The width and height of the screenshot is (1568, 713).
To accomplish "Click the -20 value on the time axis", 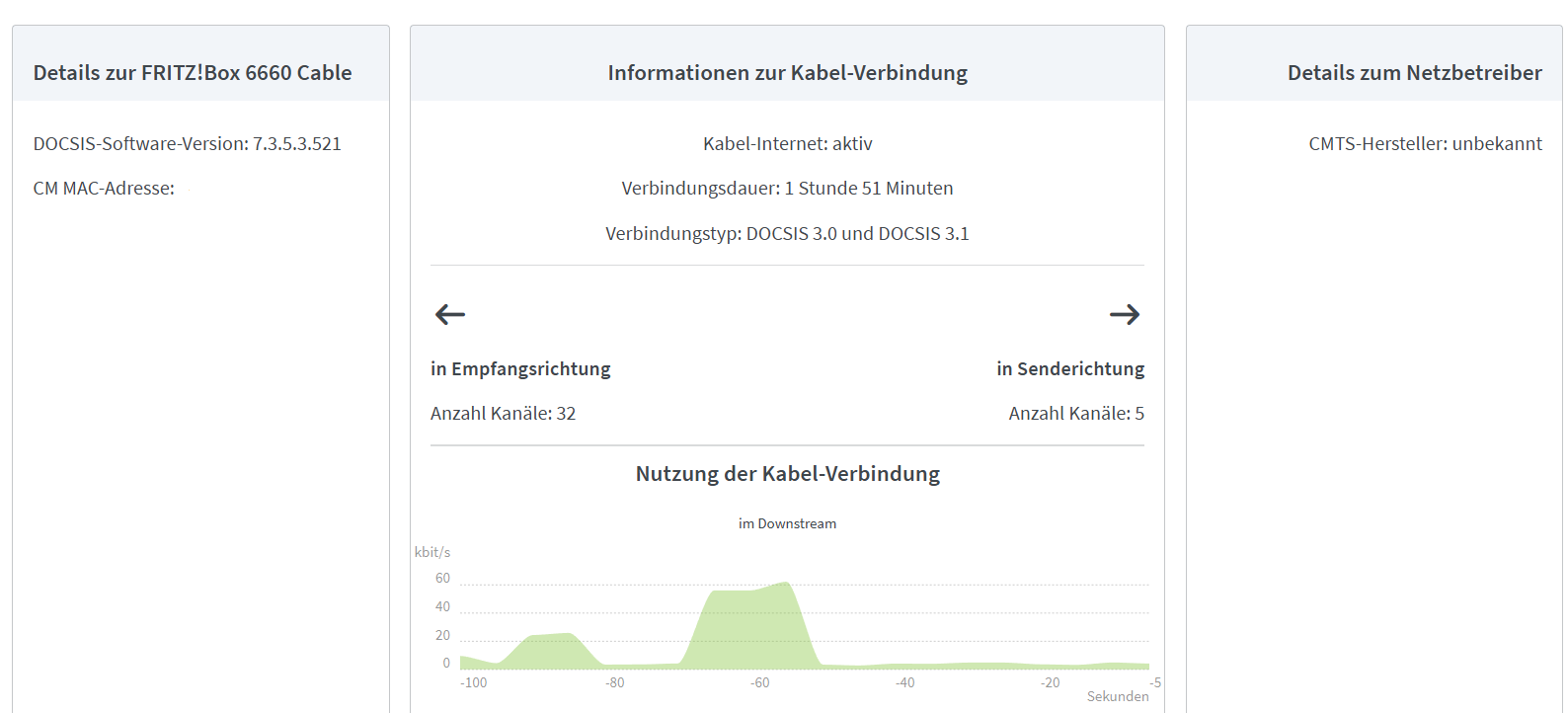I will [x=1050, y=682].
